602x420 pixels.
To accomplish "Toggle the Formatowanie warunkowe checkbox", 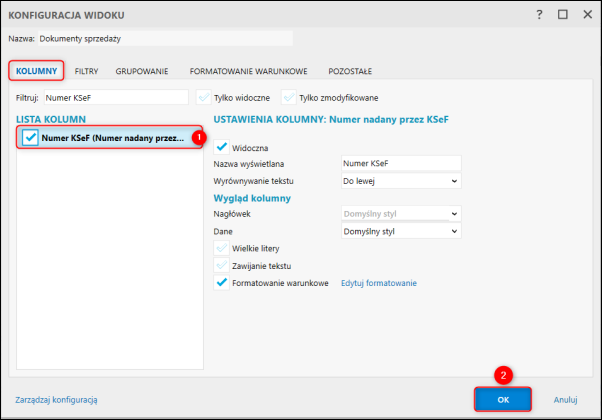I will tap(222, 283).
